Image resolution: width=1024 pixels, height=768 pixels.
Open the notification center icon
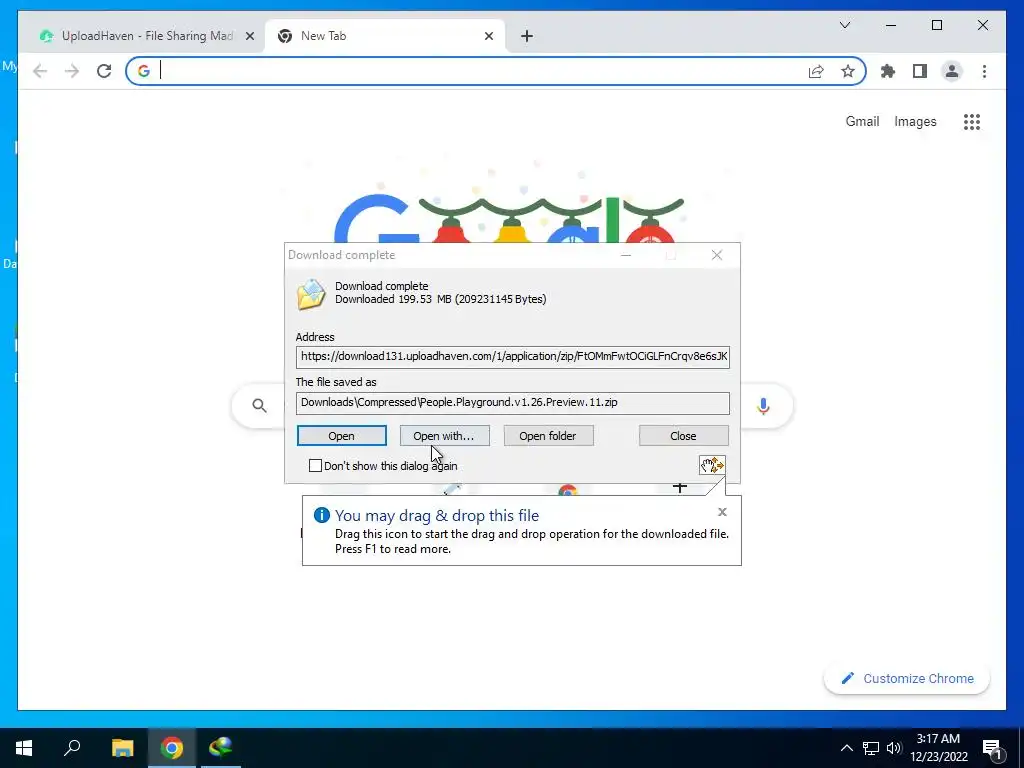992,750
